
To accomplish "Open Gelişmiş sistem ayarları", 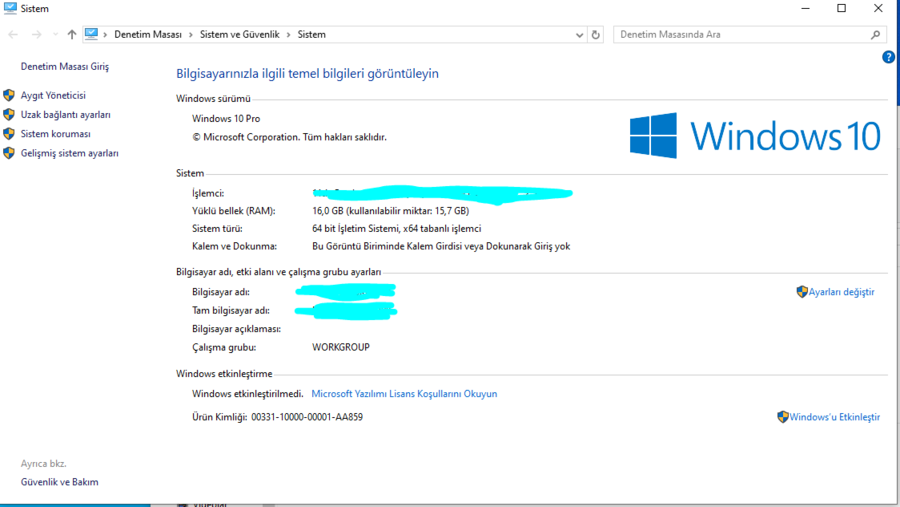I will pyautogui.click(x=69, y=153).
